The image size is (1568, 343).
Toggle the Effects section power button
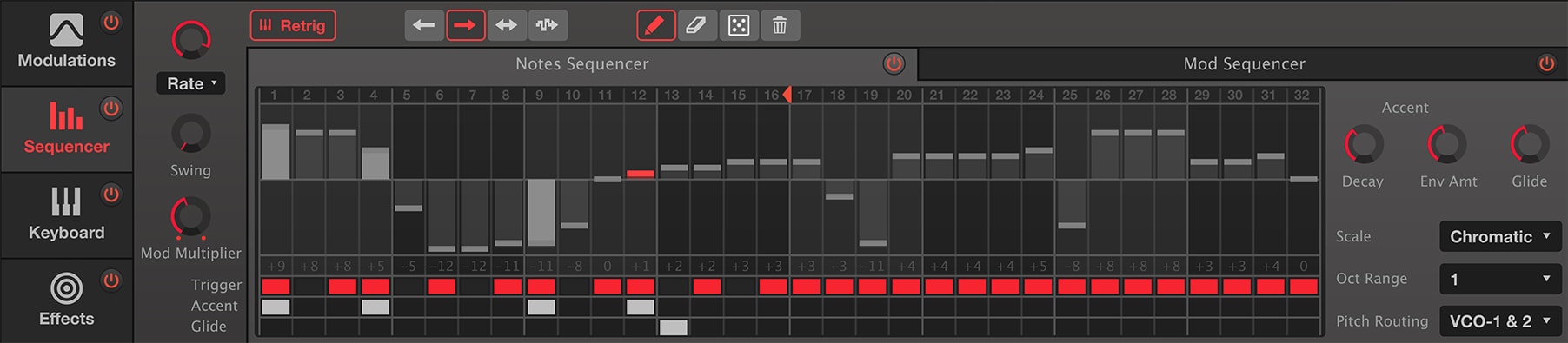111,280
